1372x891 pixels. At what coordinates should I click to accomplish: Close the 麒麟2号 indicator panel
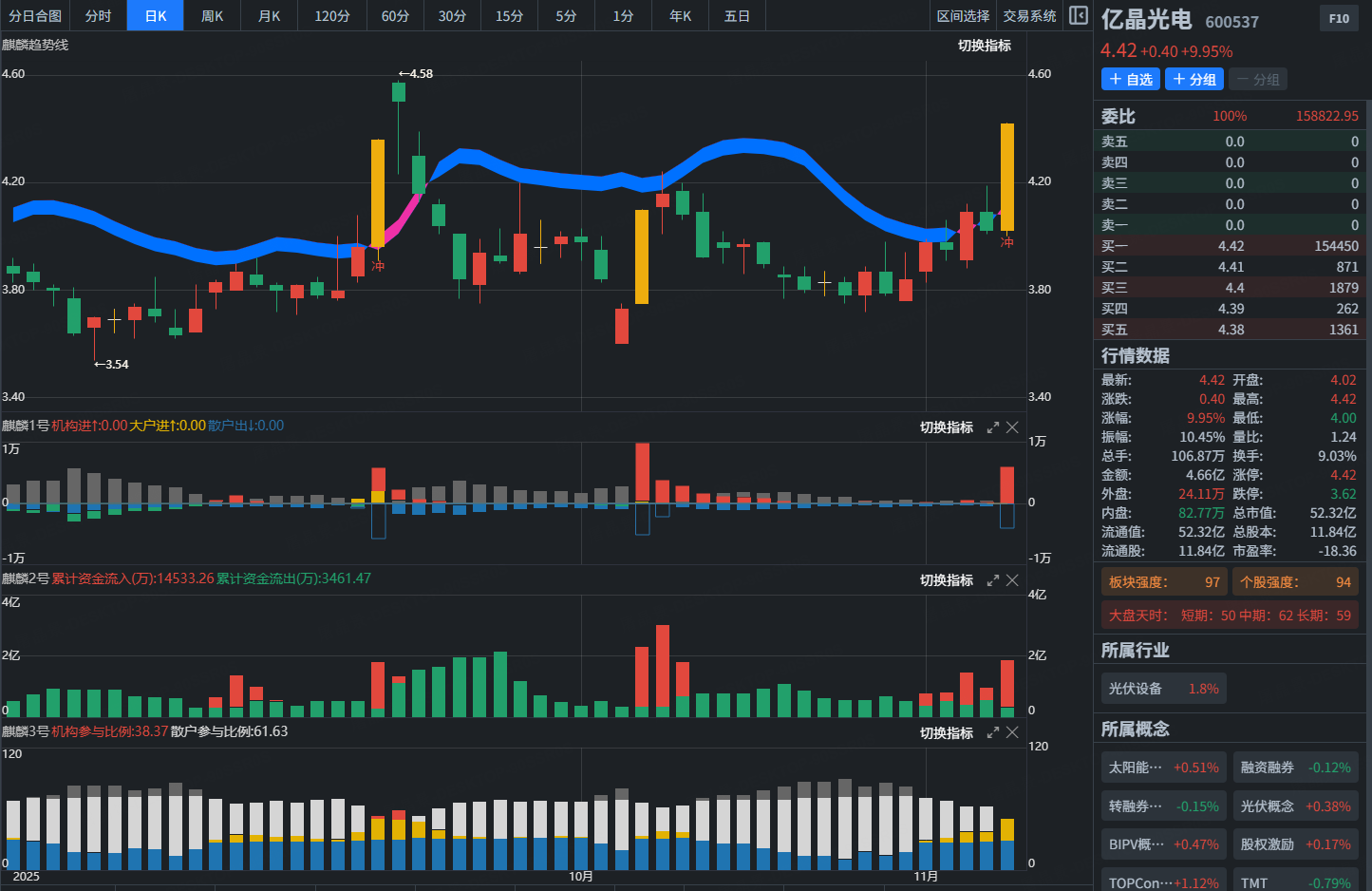tap(1012, 580)
